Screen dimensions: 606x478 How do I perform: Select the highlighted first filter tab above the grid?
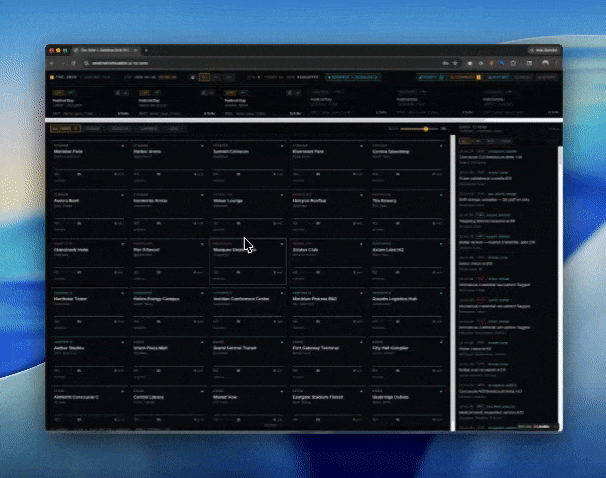coord(65,129)
